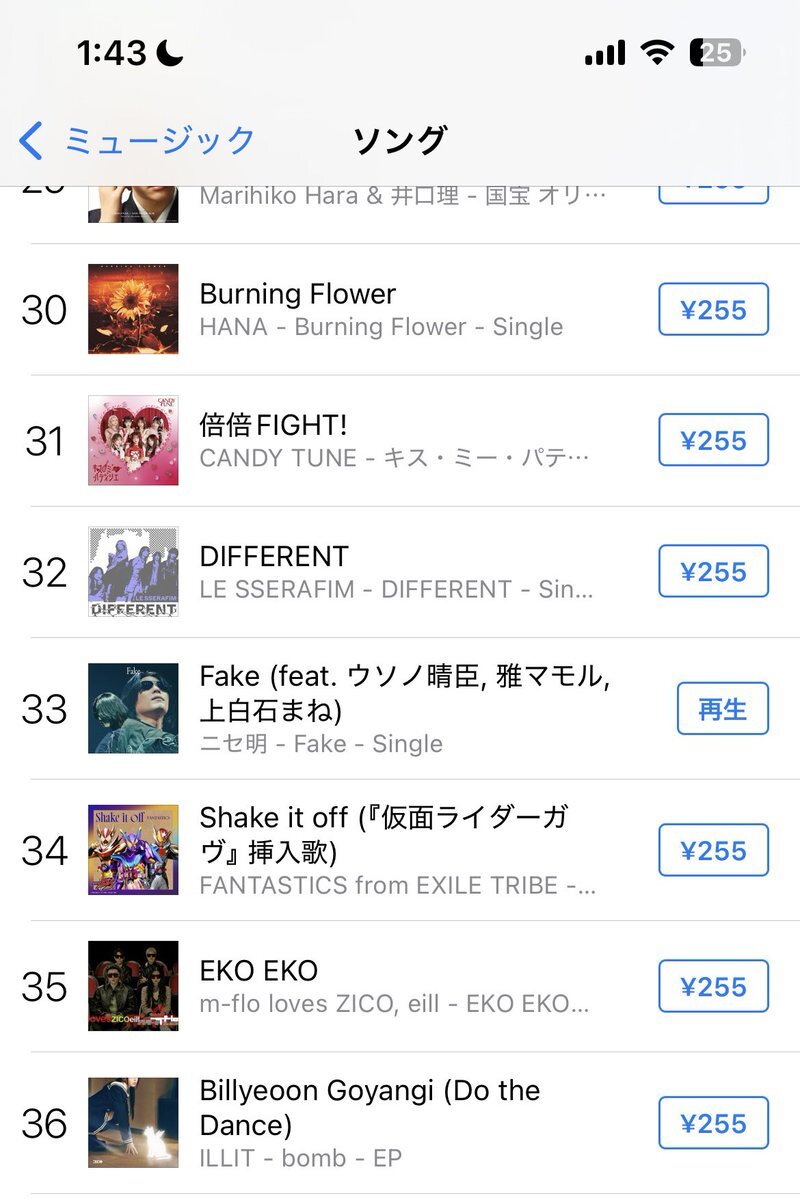The width and height of the screenshot is (800, 1200).
Task: Open the 倍倍FIGHT! album artwork
Action: pyautogui.click(x=133, y=440)
